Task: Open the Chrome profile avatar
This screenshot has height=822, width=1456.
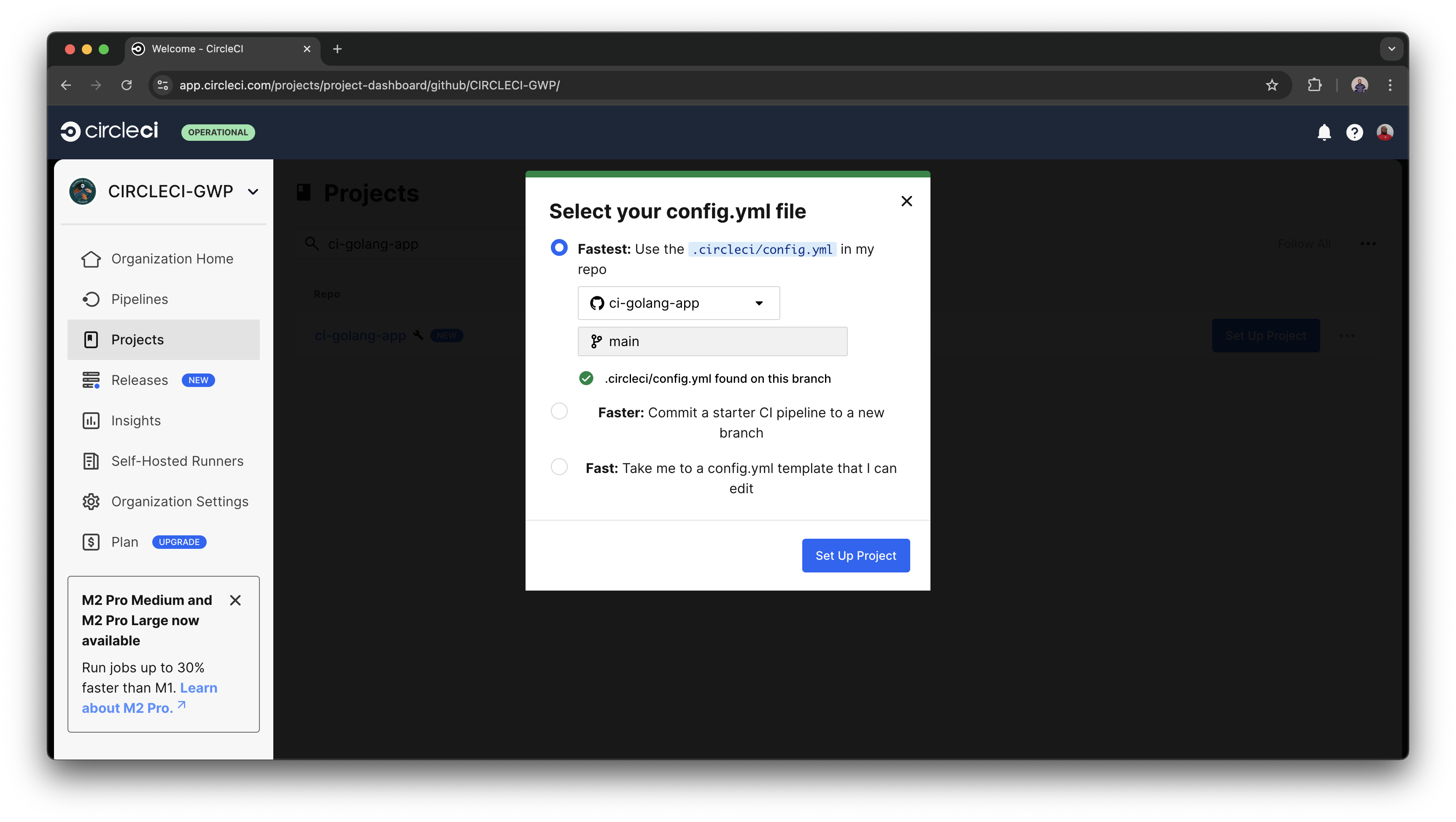Action: coord(1359,85)
